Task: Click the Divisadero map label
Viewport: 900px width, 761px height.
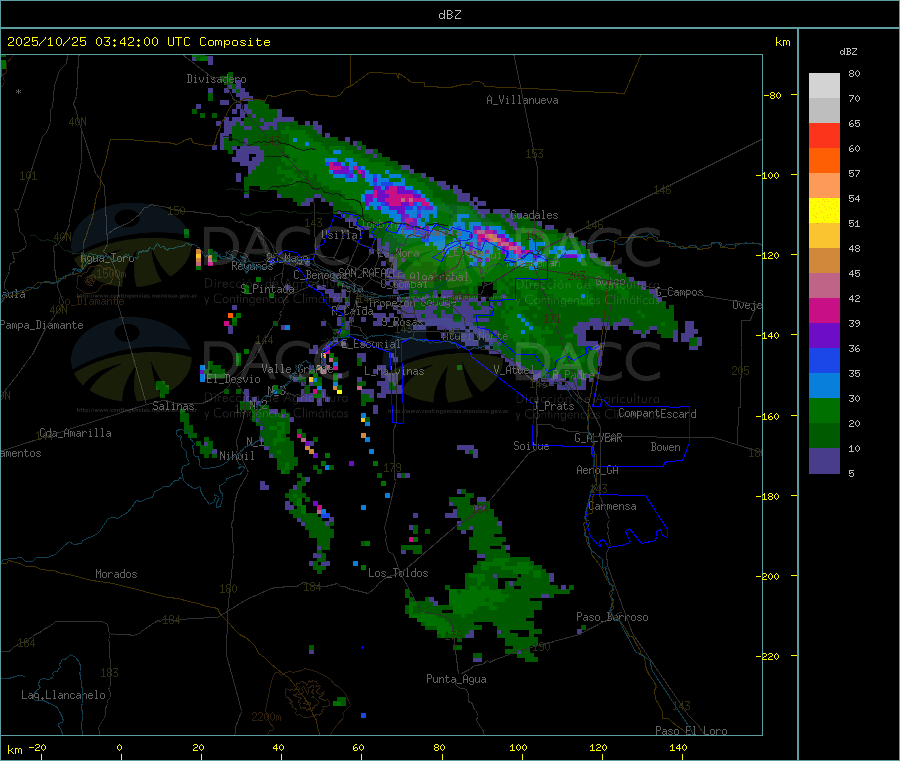Action: pos(216,79)
